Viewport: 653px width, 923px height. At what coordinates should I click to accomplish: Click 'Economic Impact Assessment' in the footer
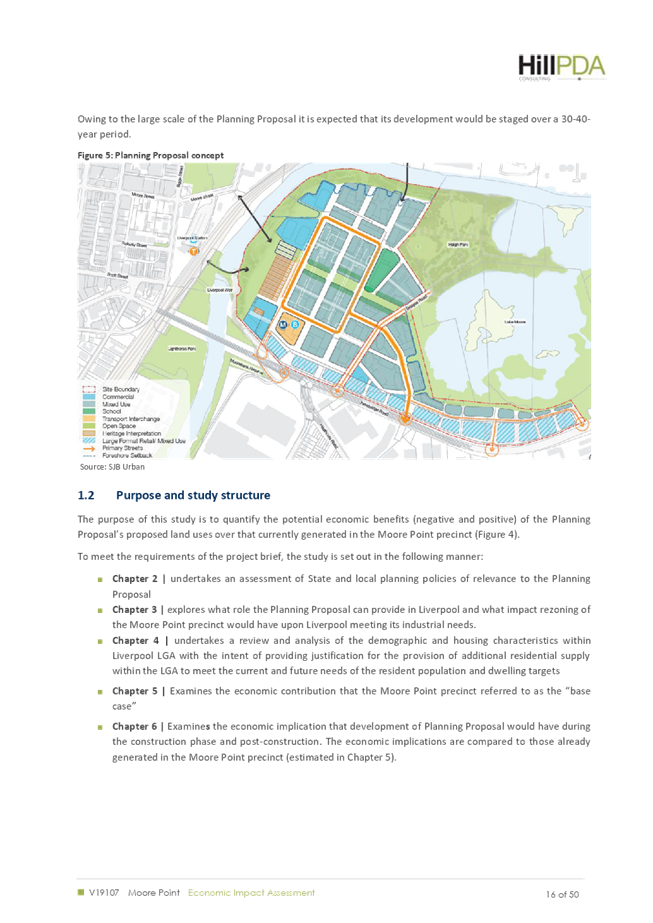251,892
